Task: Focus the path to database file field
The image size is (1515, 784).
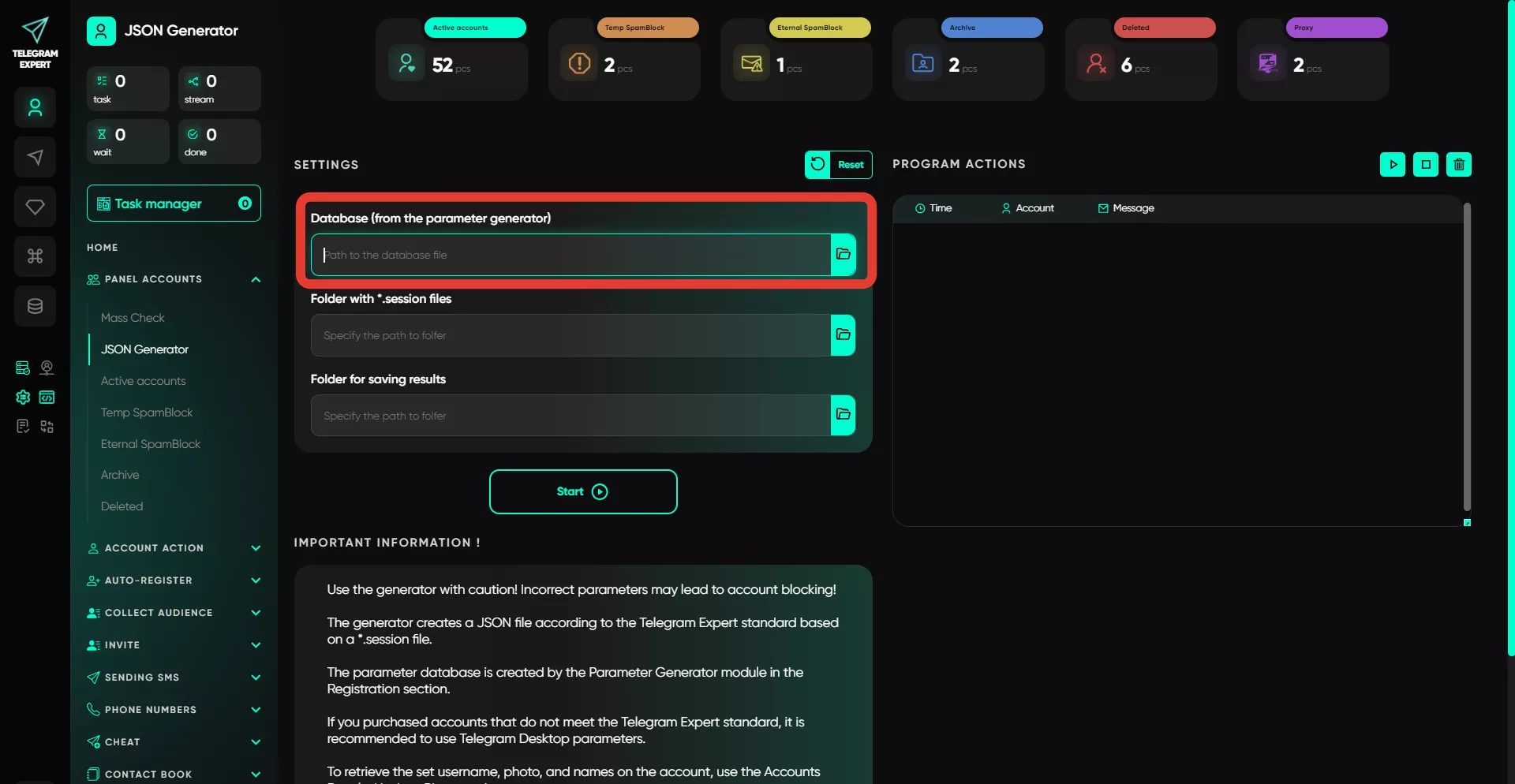Action: pyautogui.click(x=571, y=255)
